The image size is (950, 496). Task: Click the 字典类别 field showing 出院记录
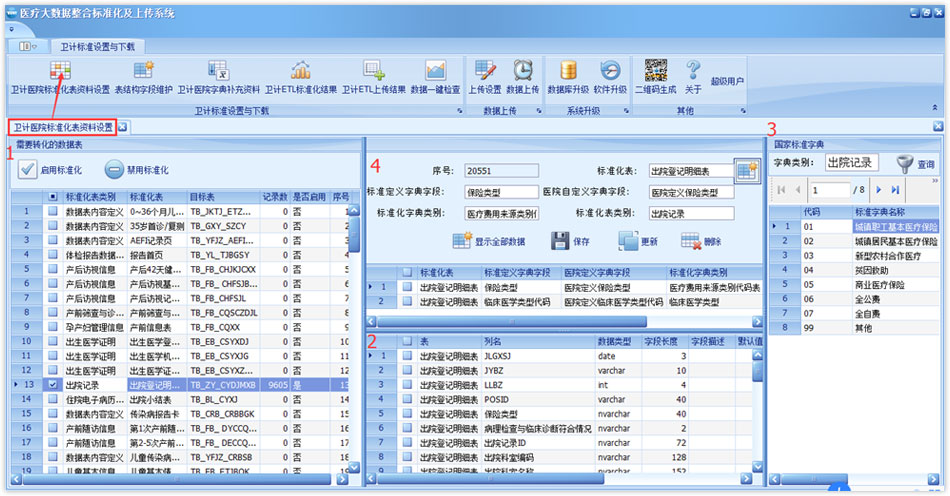pos(852,162)
